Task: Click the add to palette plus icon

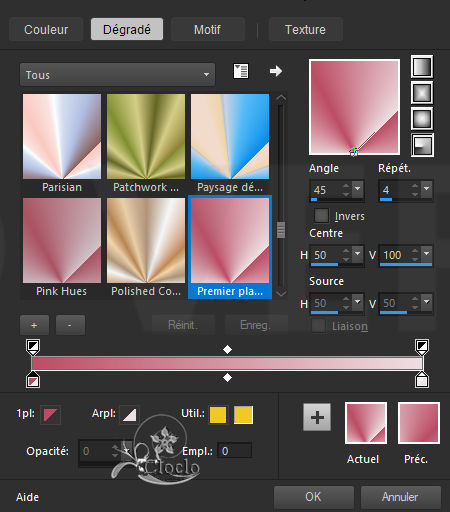Action: tap(317, 417)
